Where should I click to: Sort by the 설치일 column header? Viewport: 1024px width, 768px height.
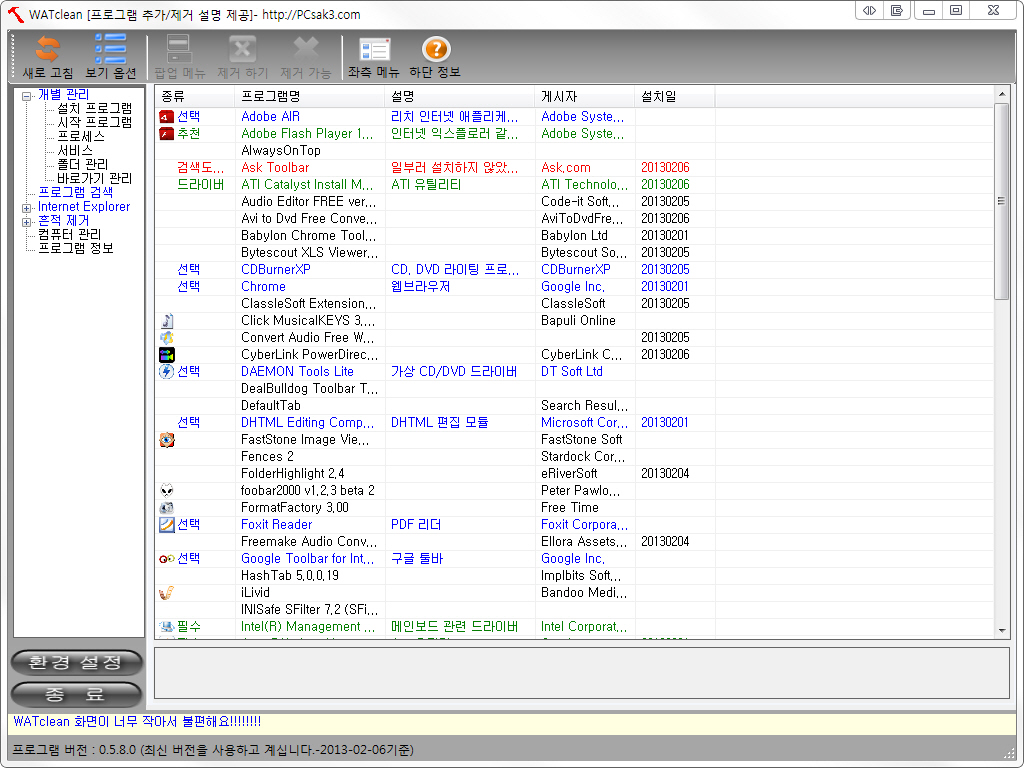point(675,97)
